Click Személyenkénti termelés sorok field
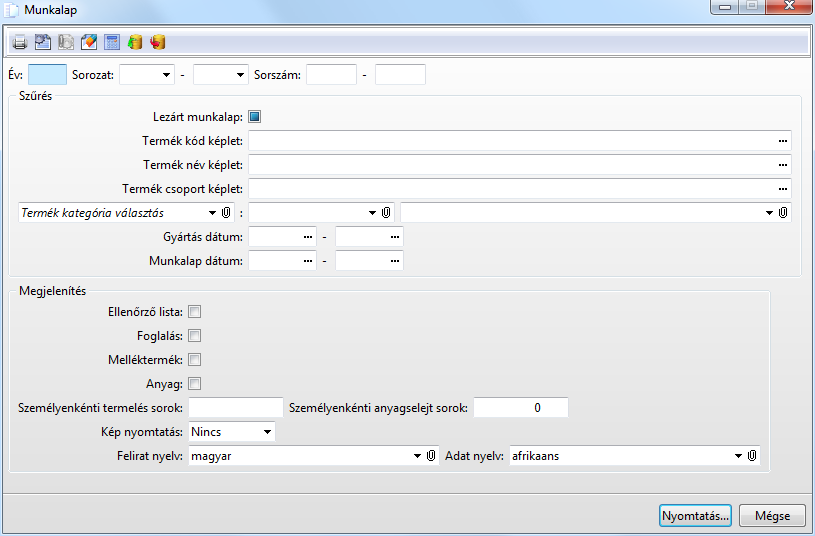This screenshot has width=815, height=536. 236,408
